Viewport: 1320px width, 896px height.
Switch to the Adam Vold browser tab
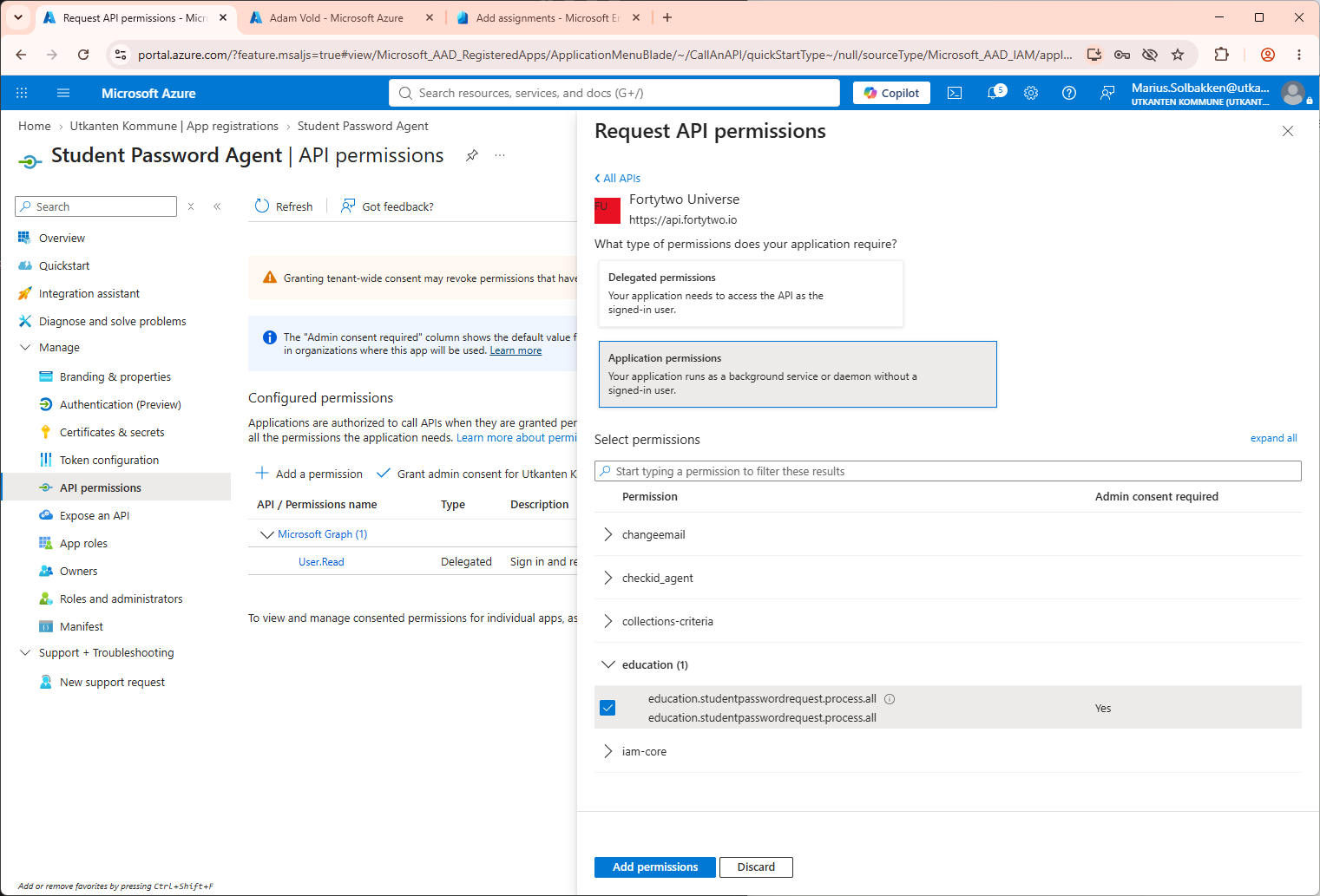(x=336, y=17)
